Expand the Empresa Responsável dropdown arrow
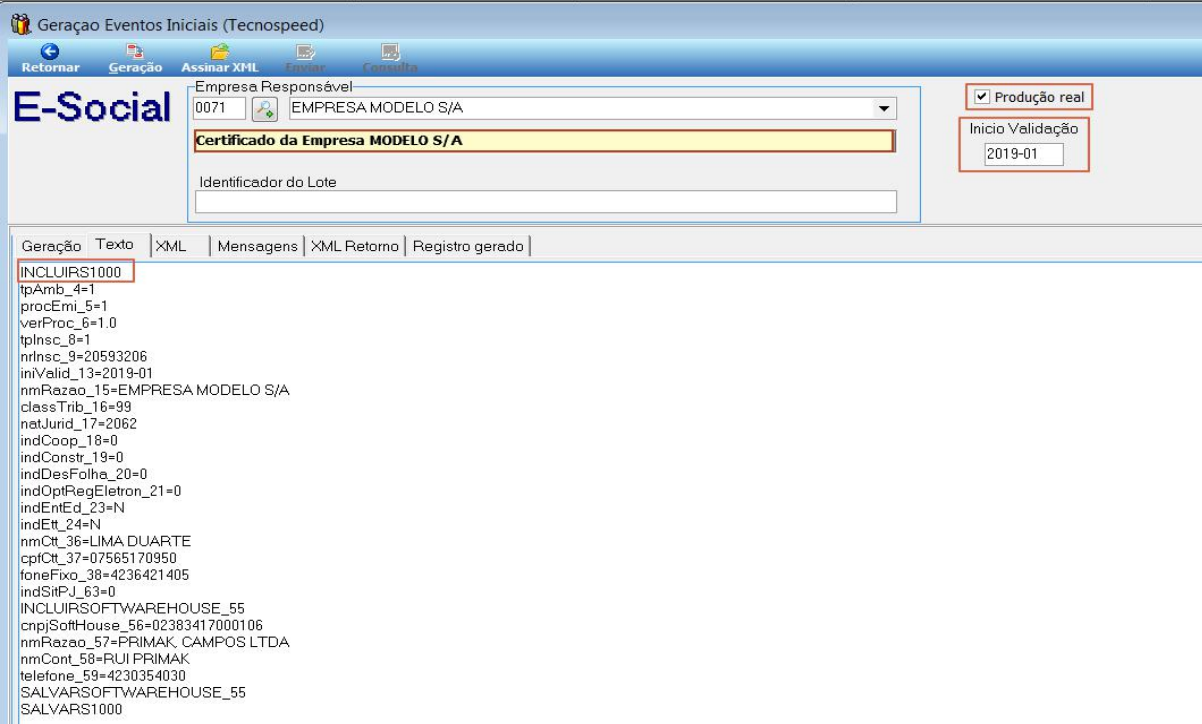 tap(883, 108)
